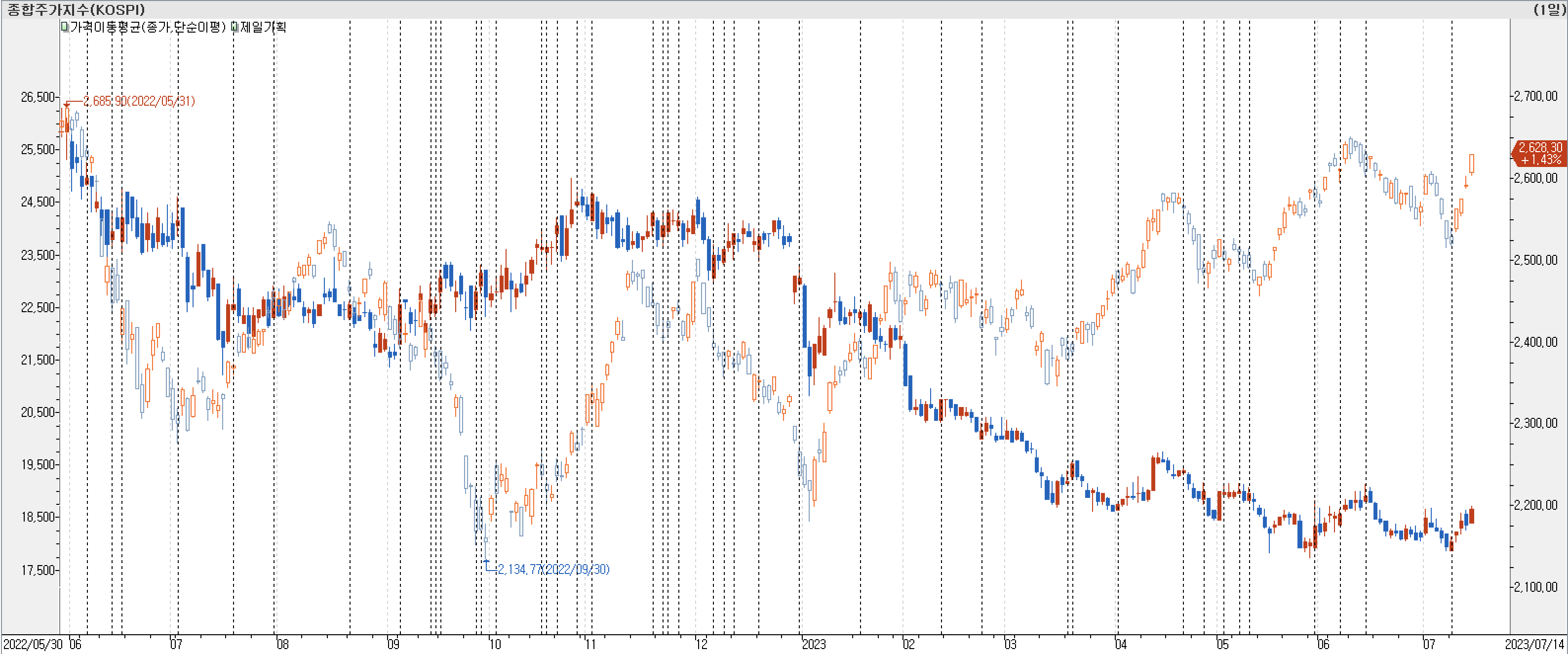The image size is (1568, 654).
Task: Click the 2,685.90 high price annotation
Action: (x=139, y=101)
